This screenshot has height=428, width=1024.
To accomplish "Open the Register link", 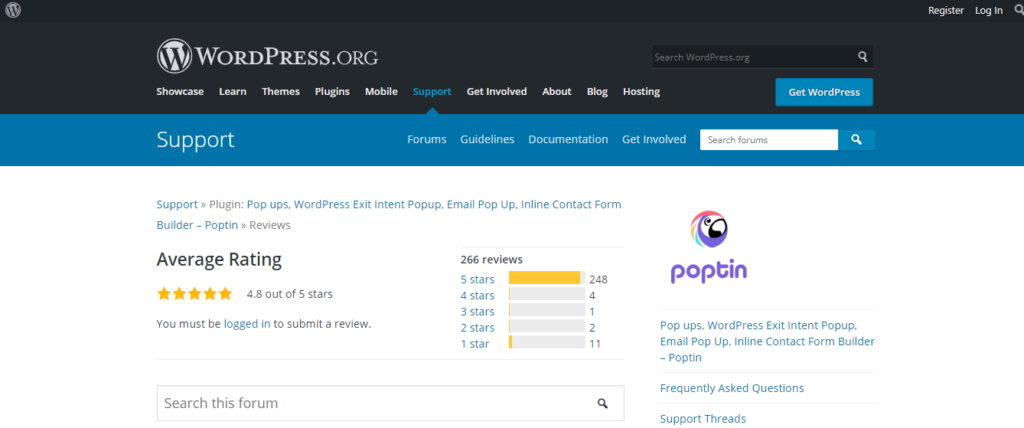I will click(x=946, y=10).
